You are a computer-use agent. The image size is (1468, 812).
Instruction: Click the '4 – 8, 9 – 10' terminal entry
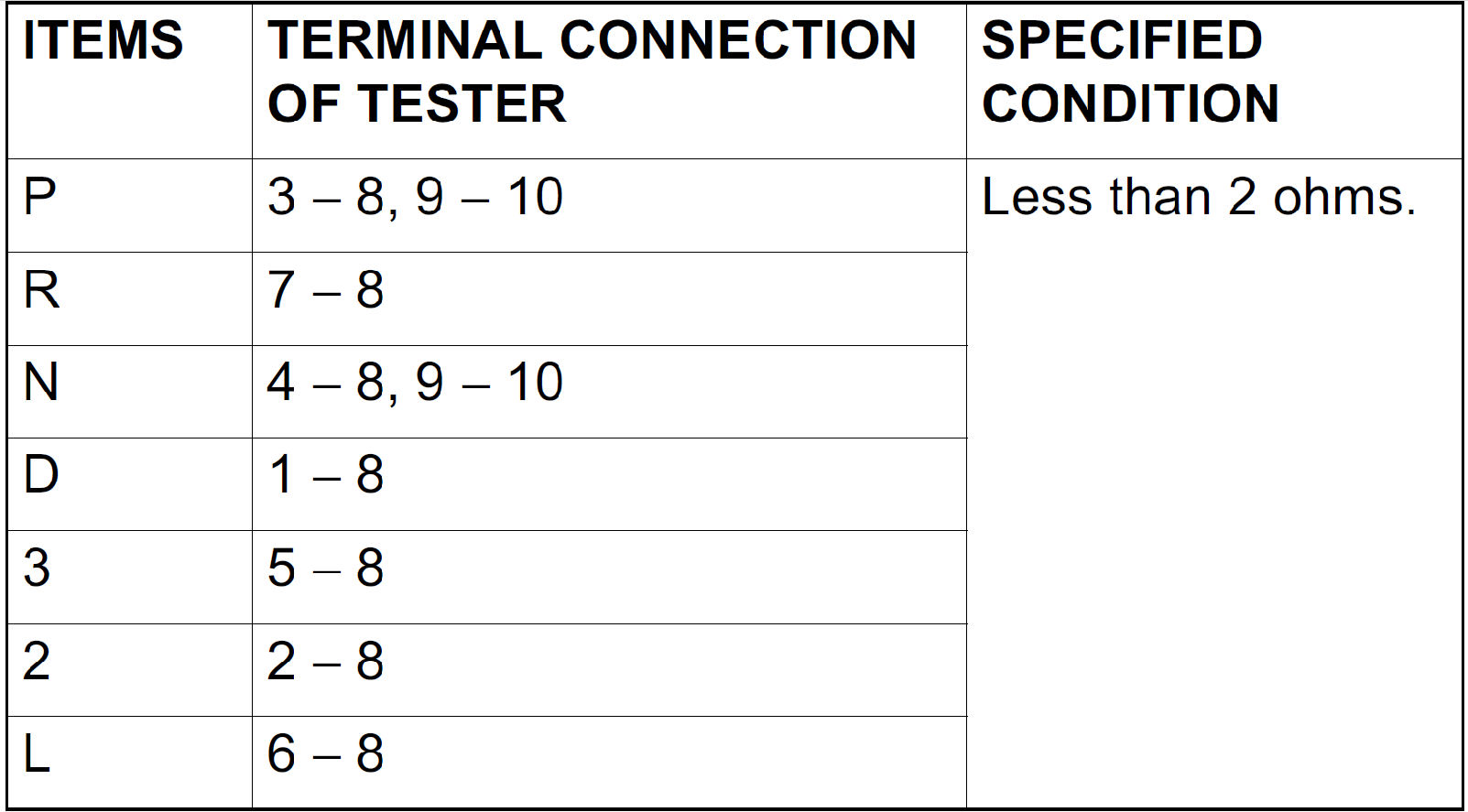pyautogui.click(x=415, y=383)
